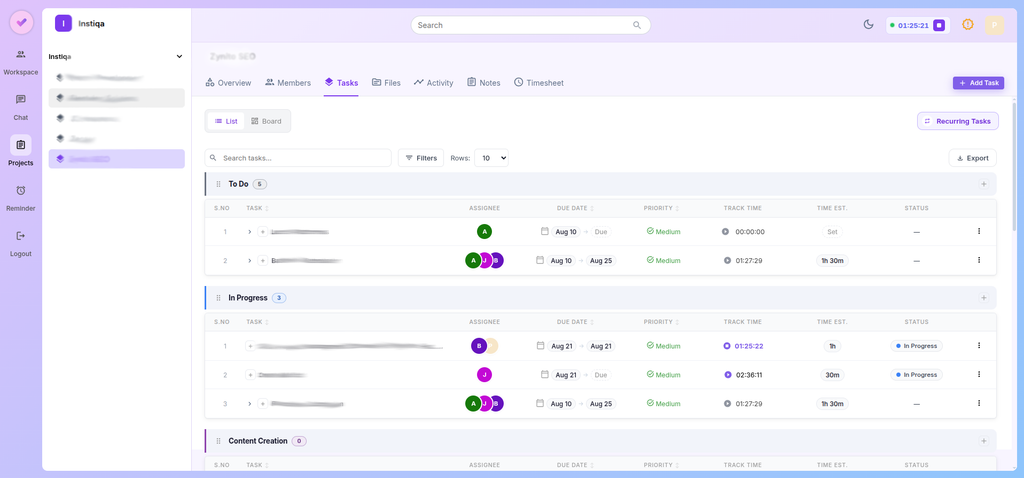
Task: Open the Rows per page dropdown
Action: point(491,158)
